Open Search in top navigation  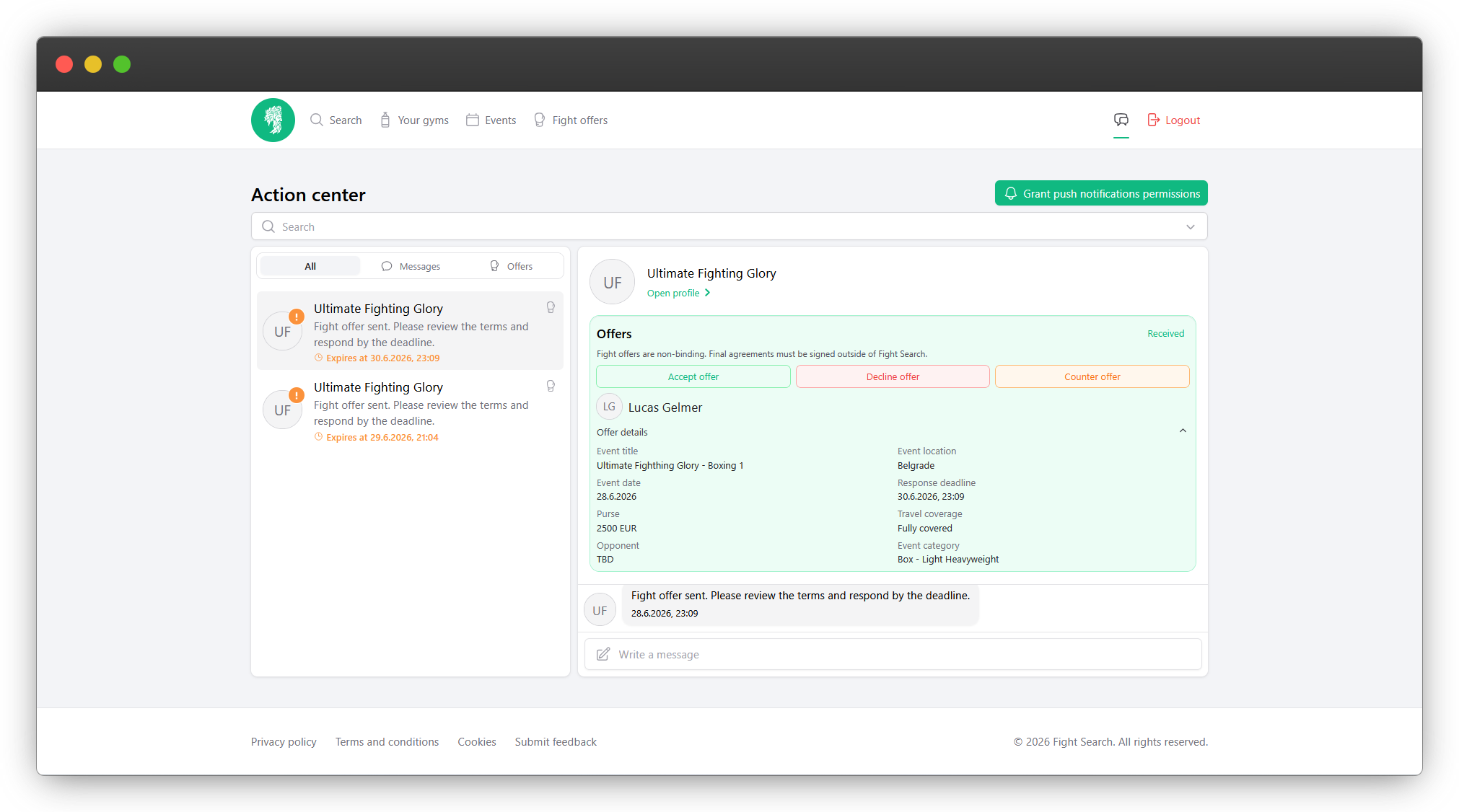(336, 120)
